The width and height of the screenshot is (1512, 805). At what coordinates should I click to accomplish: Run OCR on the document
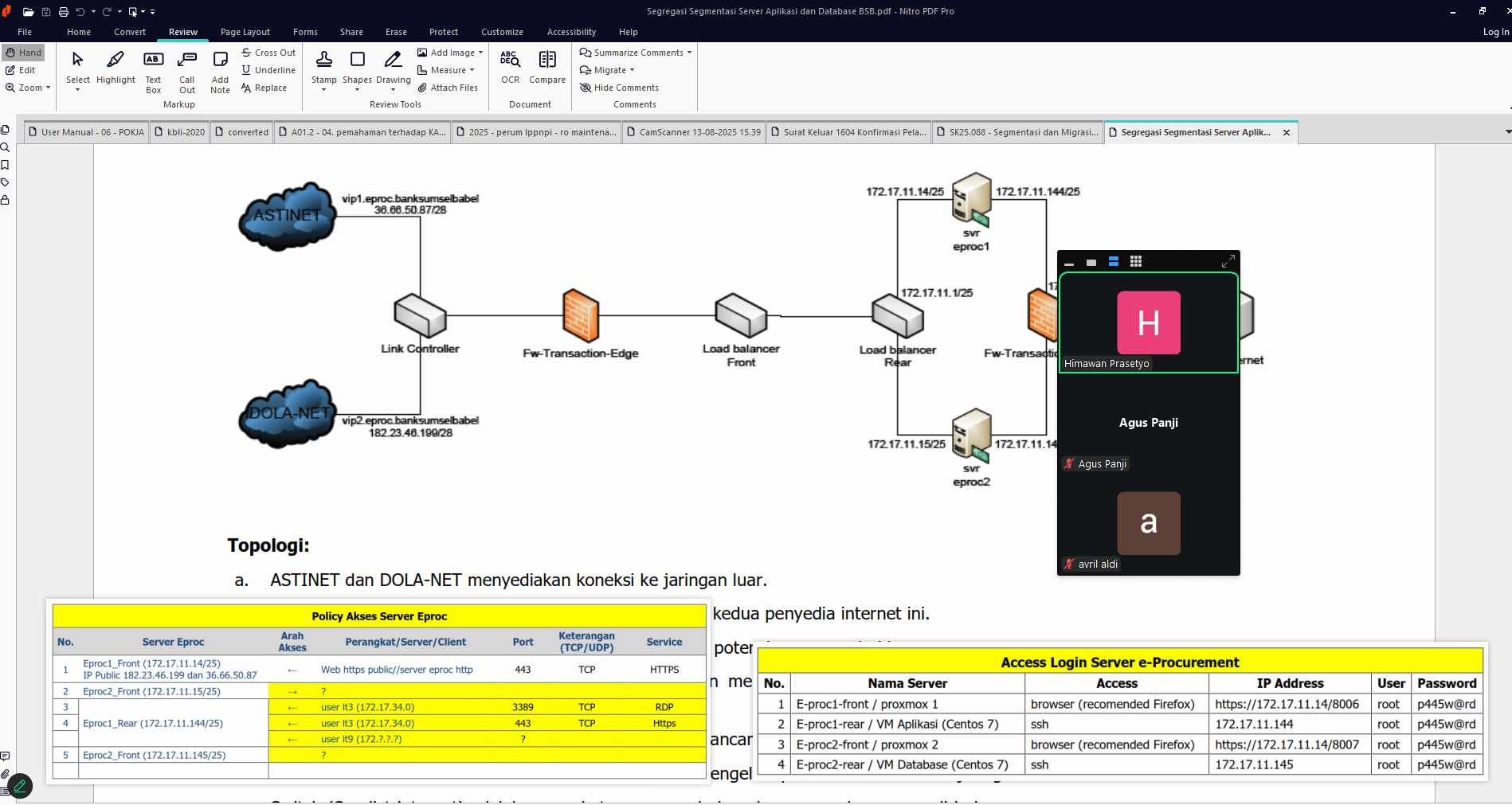point(510,68)
